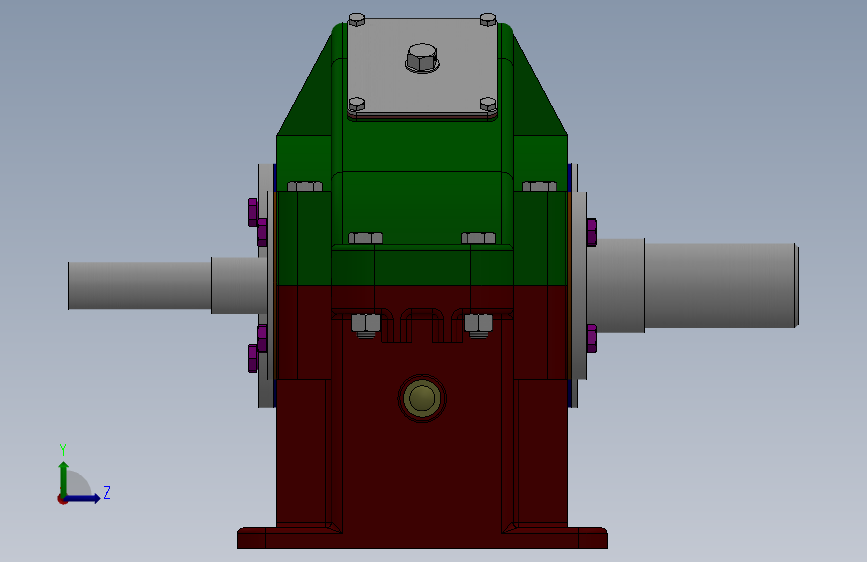This screenshot has height=562, width=867.
Task: Select the large diameter shaft end on the right
Action: pyautogui.click(x=721, y=285)
